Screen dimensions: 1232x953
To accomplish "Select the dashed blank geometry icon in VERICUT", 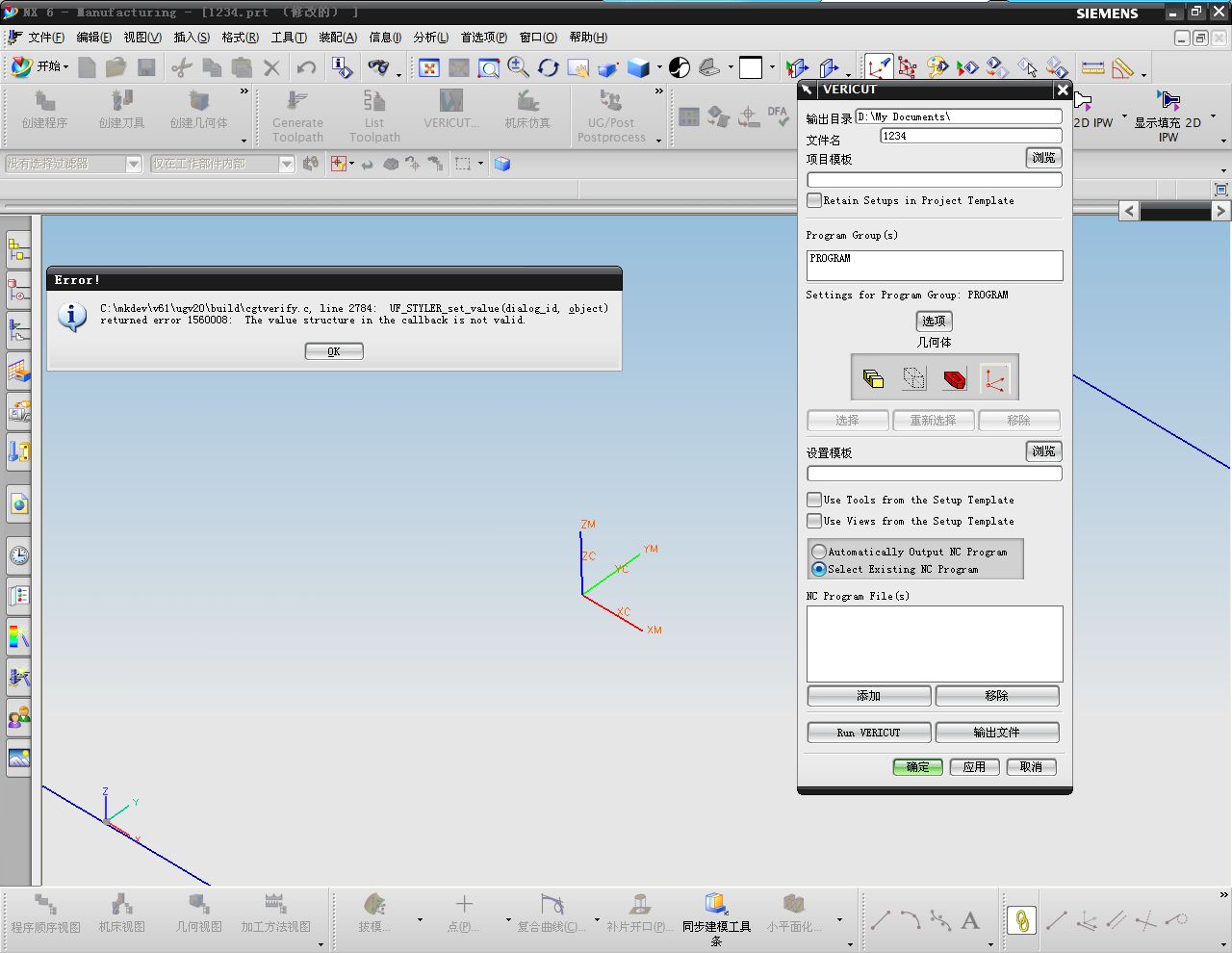I will (x=914, y=378).
